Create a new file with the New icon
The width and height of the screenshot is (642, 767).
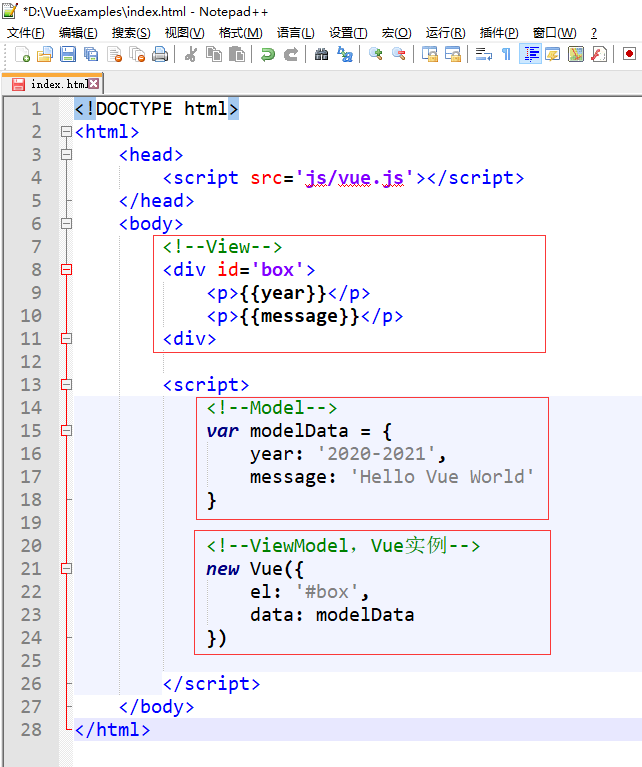click(x=22, y=54)
